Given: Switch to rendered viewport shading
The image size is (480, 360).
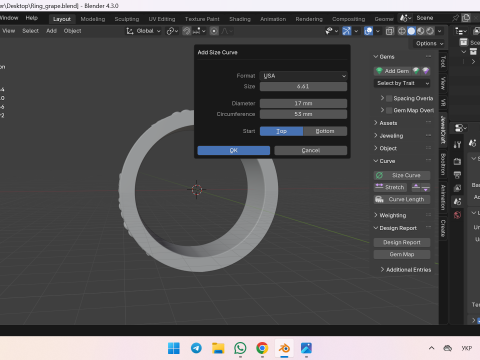Looking at the screenshot, I should [x=430, y=31].
